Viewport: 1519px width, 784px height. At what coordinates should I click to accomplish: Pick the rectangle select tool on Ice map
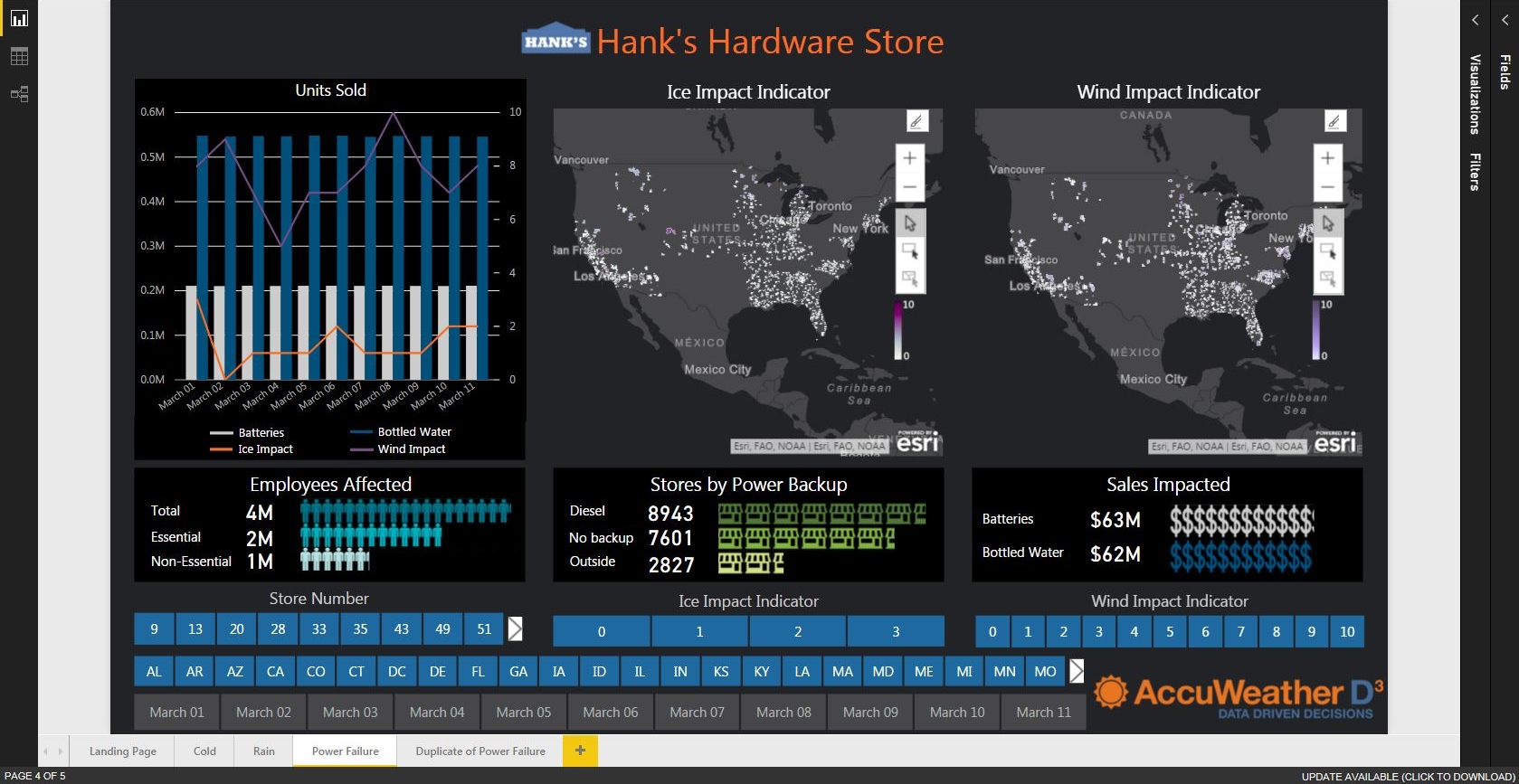pyautogui.click(x=910, y=250)
